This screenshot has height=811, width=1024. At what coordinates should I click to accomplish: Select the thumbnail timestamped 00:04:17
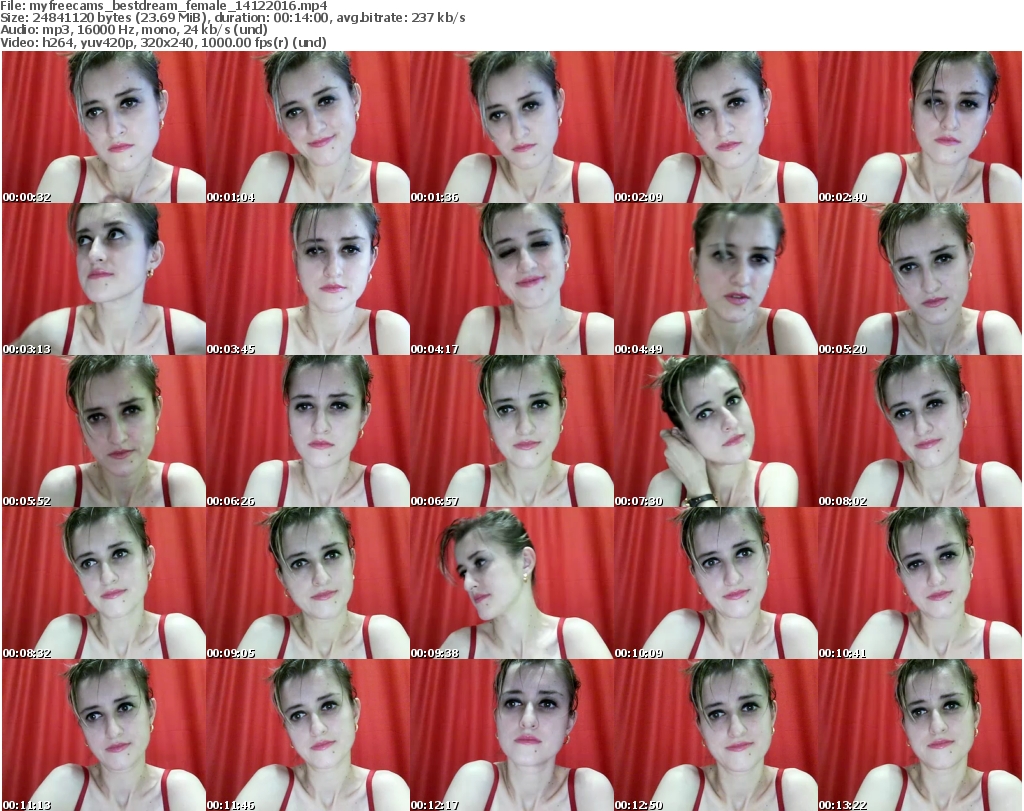click(512, 279)
